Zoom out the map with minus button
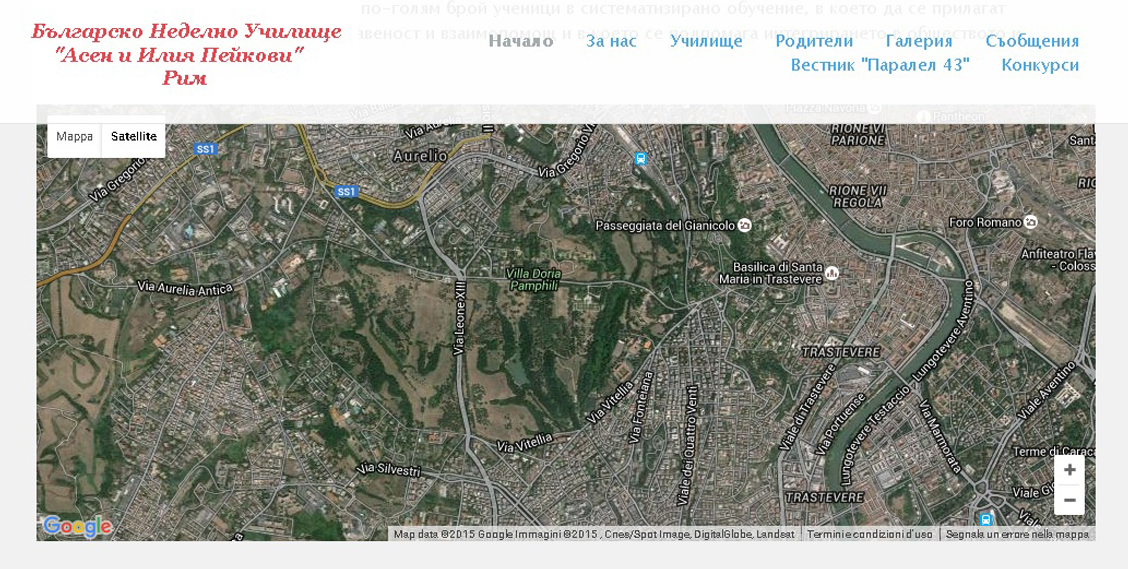Image resolution: width=1128 pixels, height=569 pixels. point(1069,499)
